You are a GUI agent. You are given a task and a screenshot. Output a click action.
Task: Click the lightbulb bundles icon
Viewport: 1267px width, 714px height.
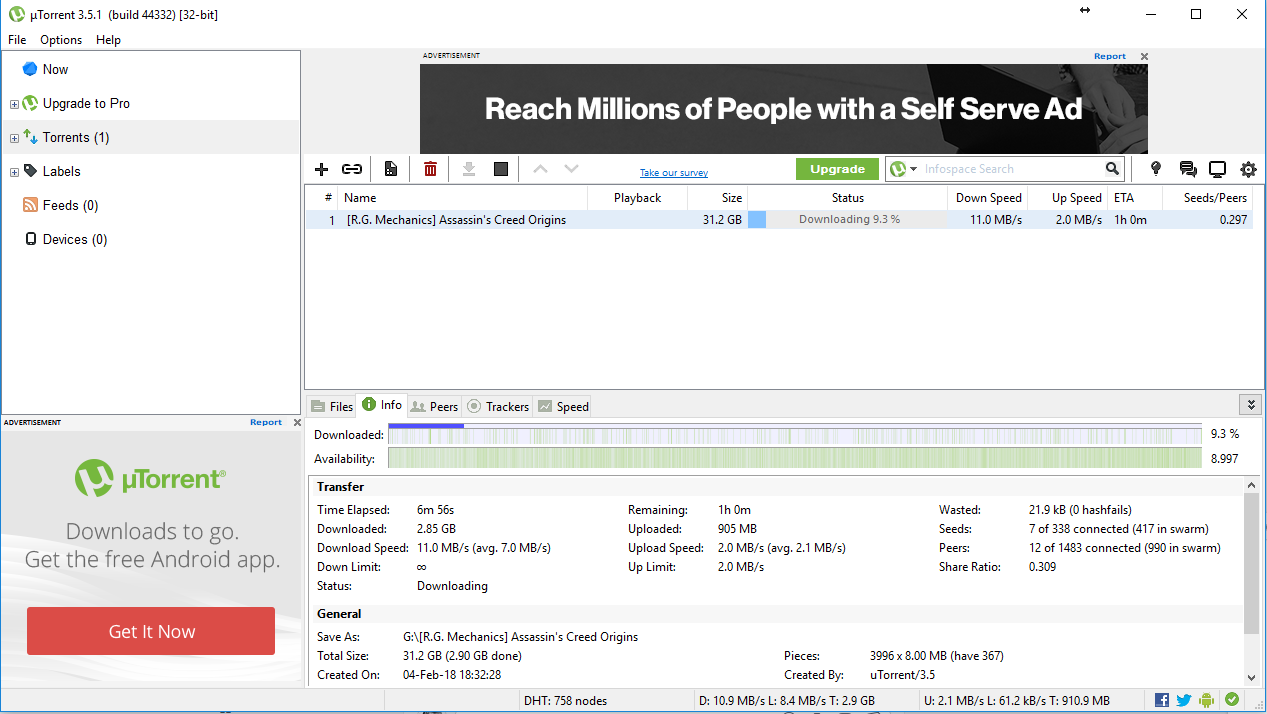(x=1156, y=169)
